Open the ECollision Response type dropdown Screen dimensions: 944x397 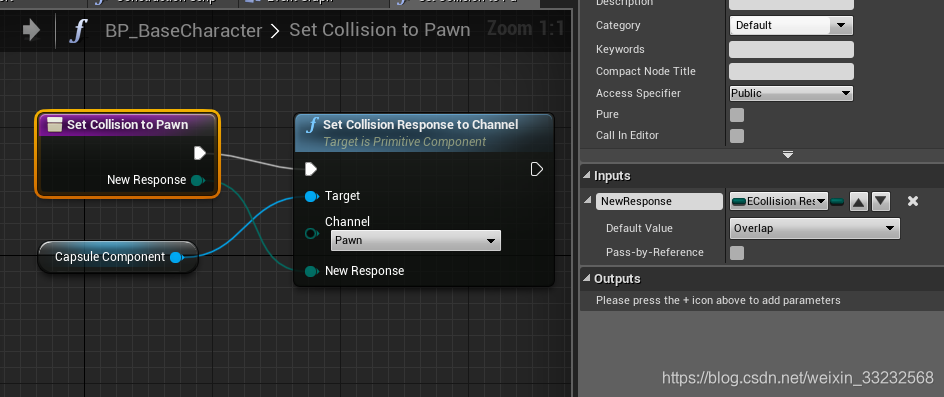778,201
